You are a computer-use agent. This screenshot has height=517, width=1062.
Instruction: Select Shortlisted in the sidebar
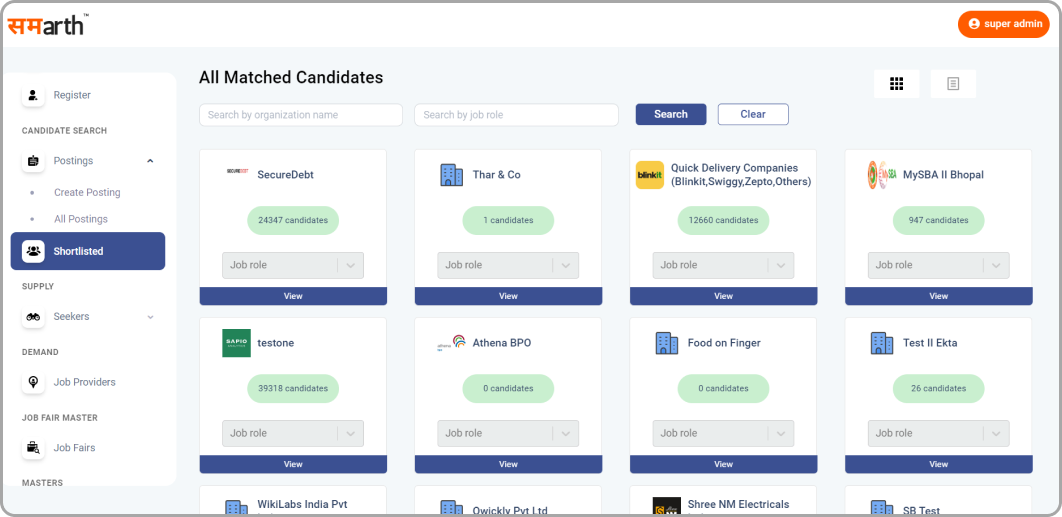click(x=88, y=251)
